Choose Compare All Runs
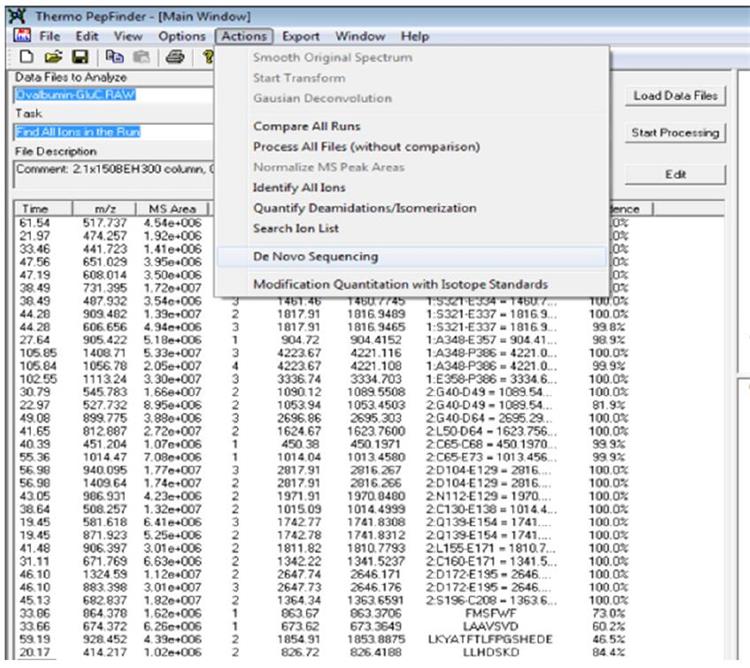 307,126
